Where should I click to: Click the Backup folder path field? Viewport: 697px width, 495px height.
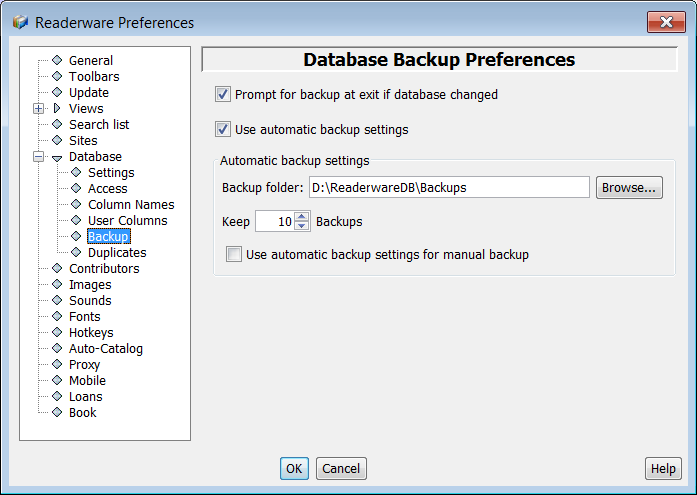[449, 188]
